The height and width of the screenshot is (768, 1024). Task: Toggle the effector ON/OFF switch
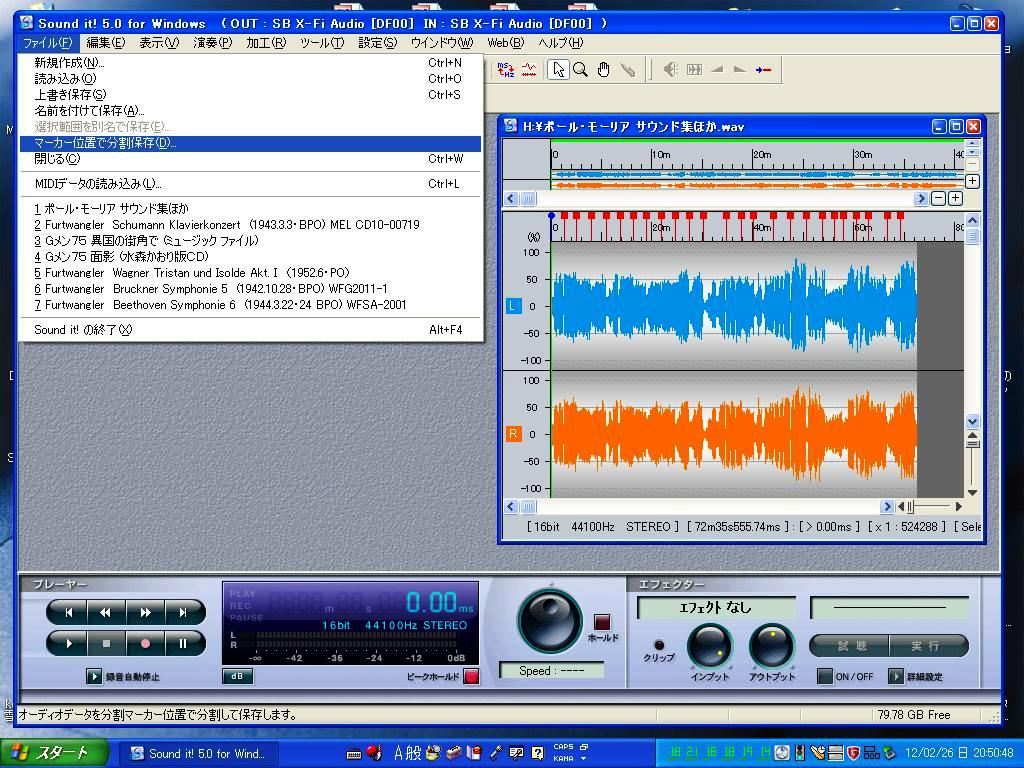(825, 677)
